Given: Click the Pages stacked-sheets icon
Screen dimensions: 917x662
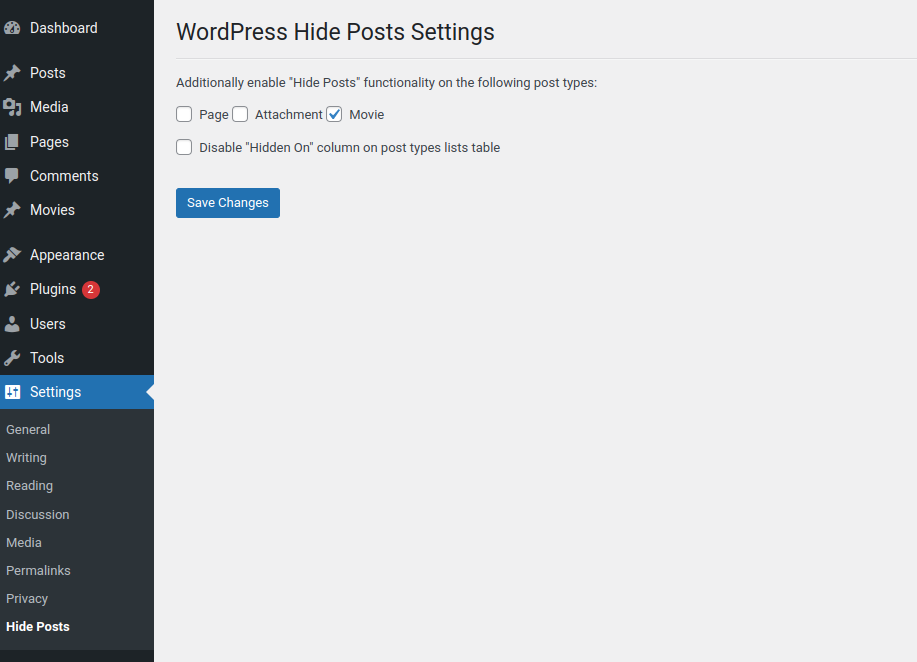Looking at the screenshot, I should [12, 142].
